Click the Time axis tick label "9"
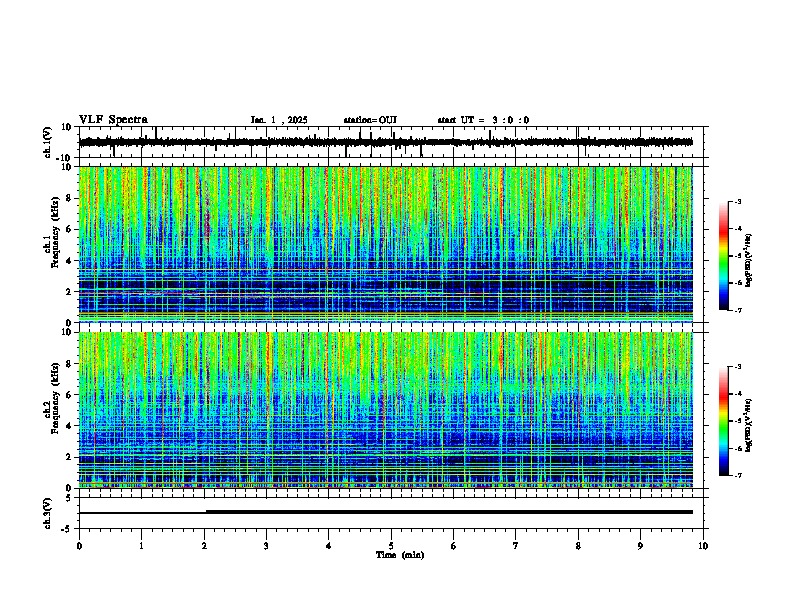The width and height of the screenshot is (792, 612). point(640,546)
